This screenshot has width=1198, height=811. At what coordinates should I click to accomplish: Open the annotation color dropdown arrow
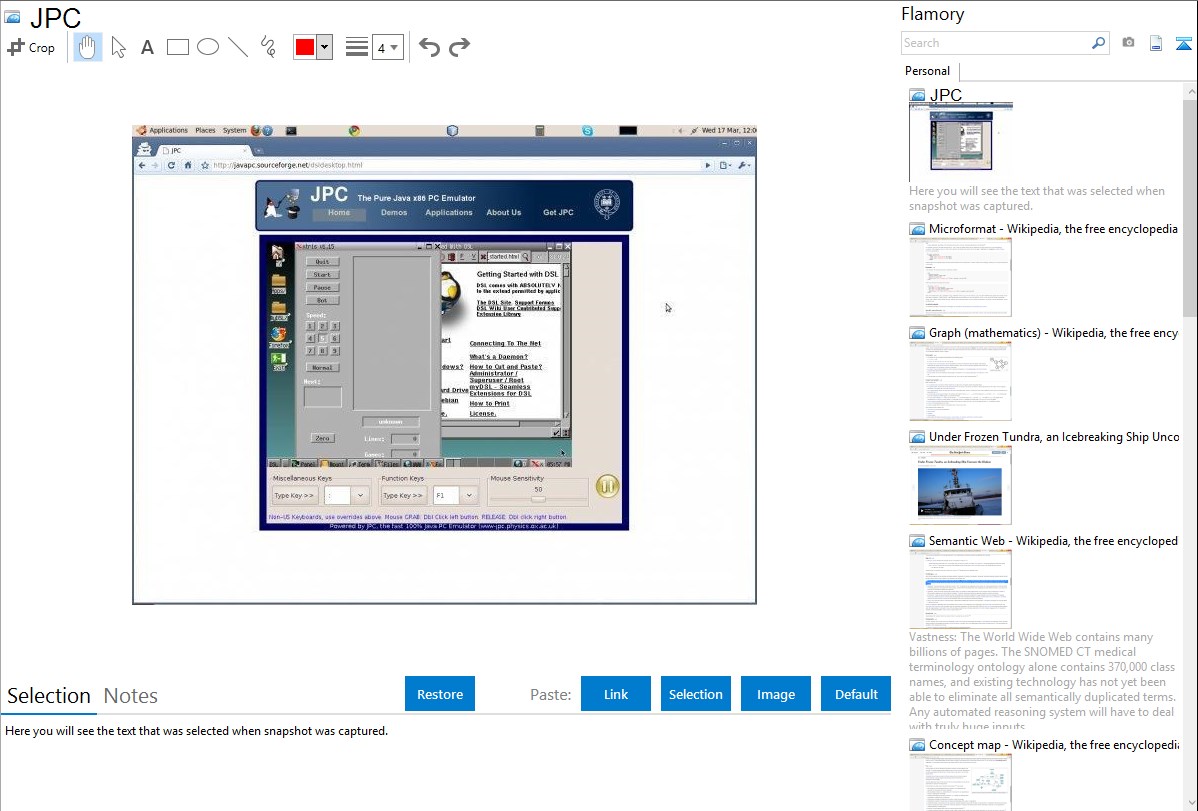pyautogui.click(x=325, y=47)
